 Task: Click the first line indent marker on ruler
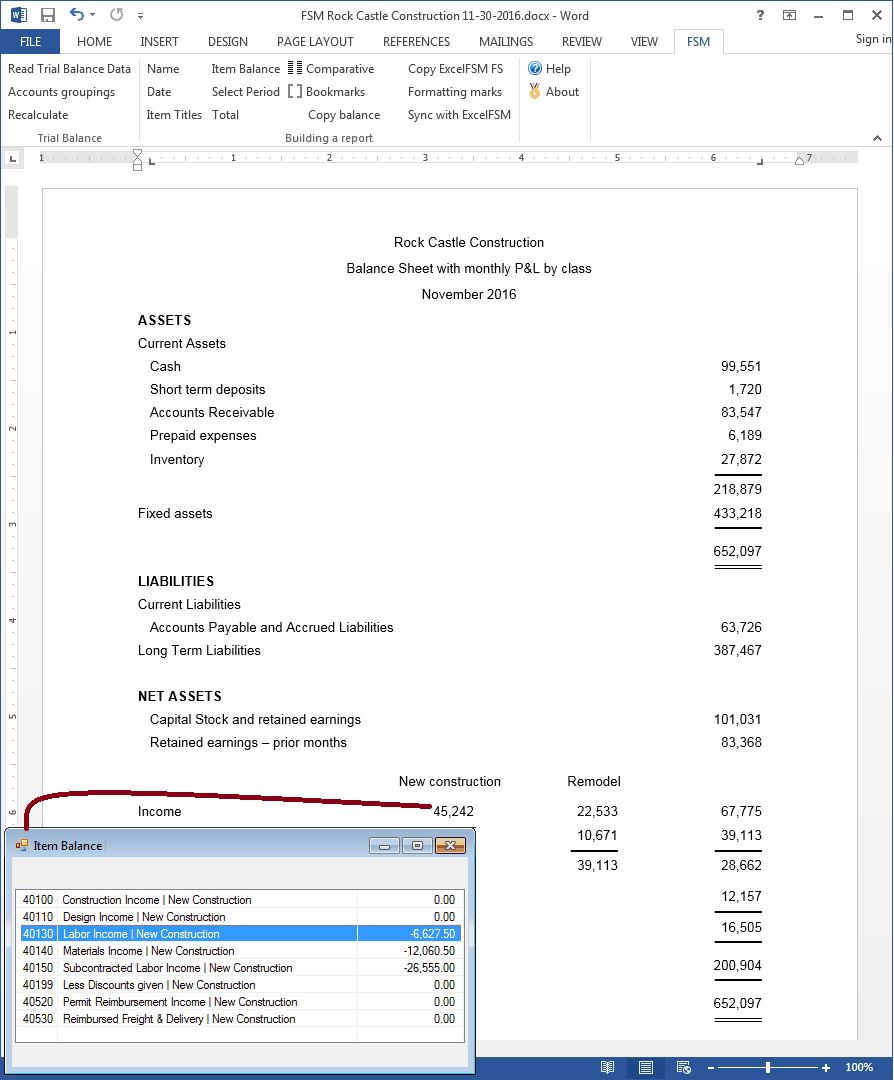click(137, 154)
